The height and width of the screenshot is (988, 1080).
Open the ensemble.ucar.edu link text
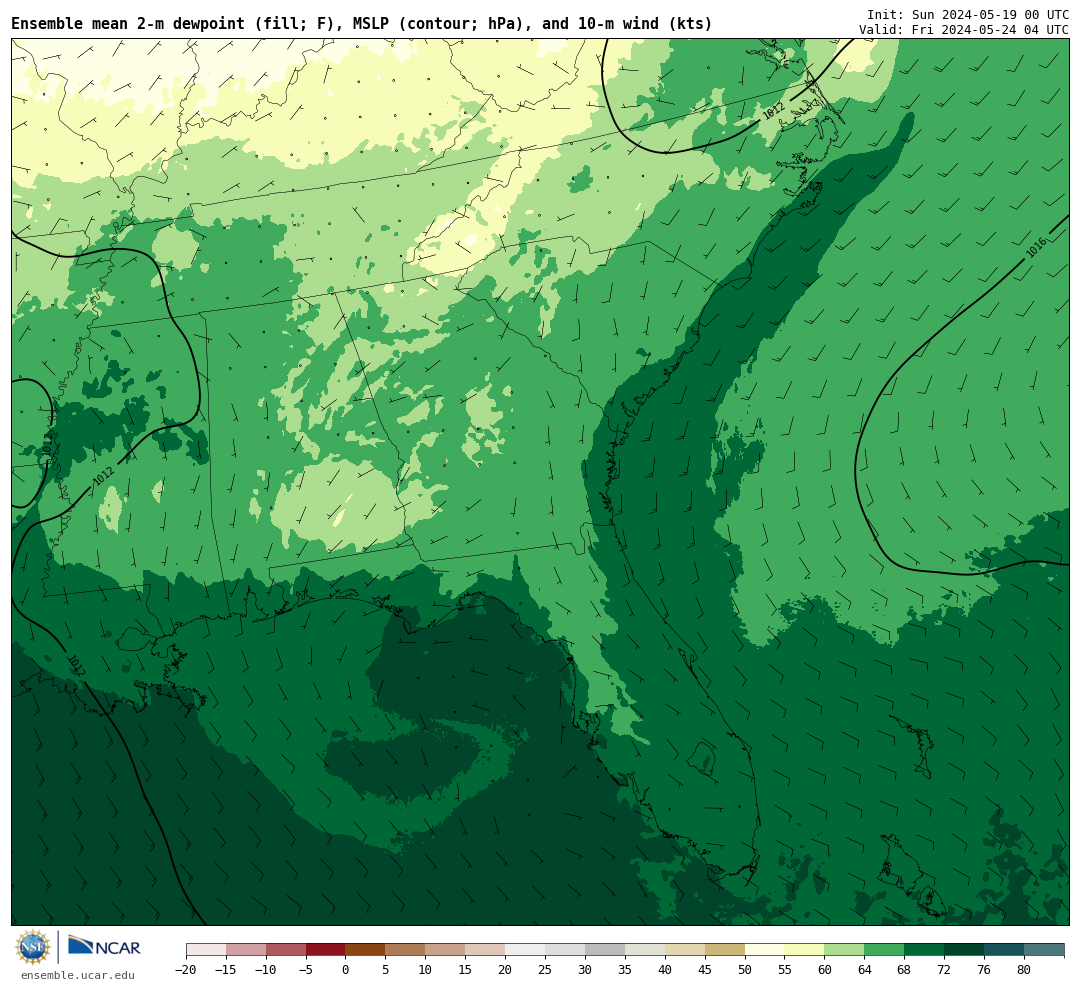78,975
